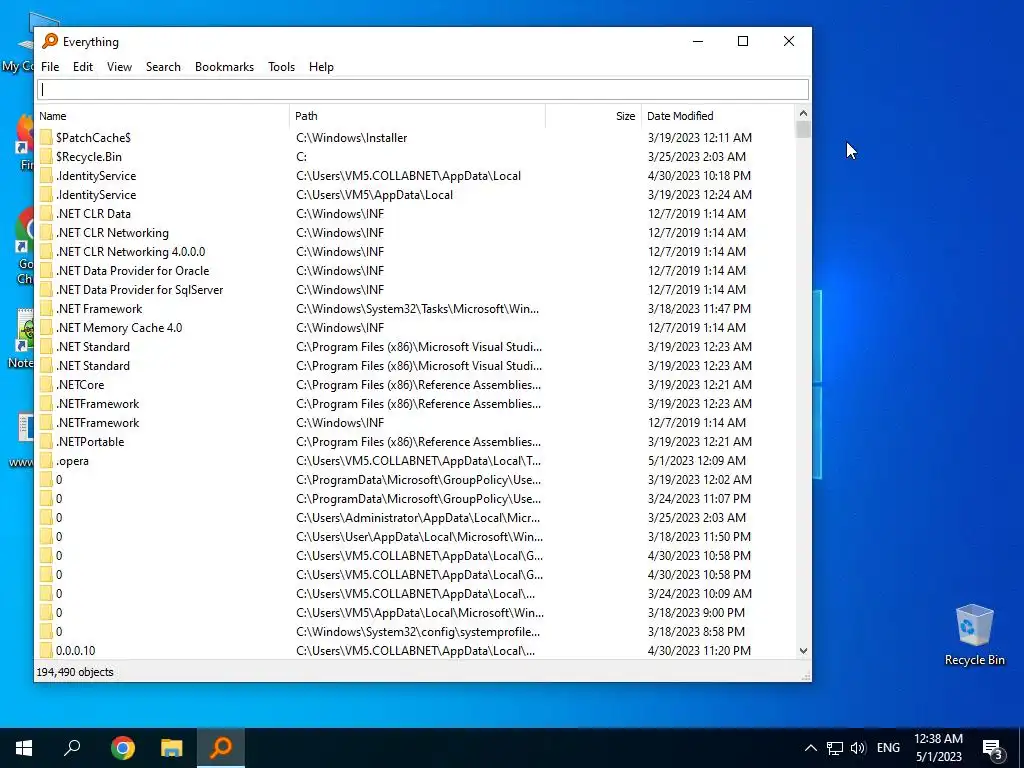
Task: Open Windows taskbar search
Action: pos(72,748)
